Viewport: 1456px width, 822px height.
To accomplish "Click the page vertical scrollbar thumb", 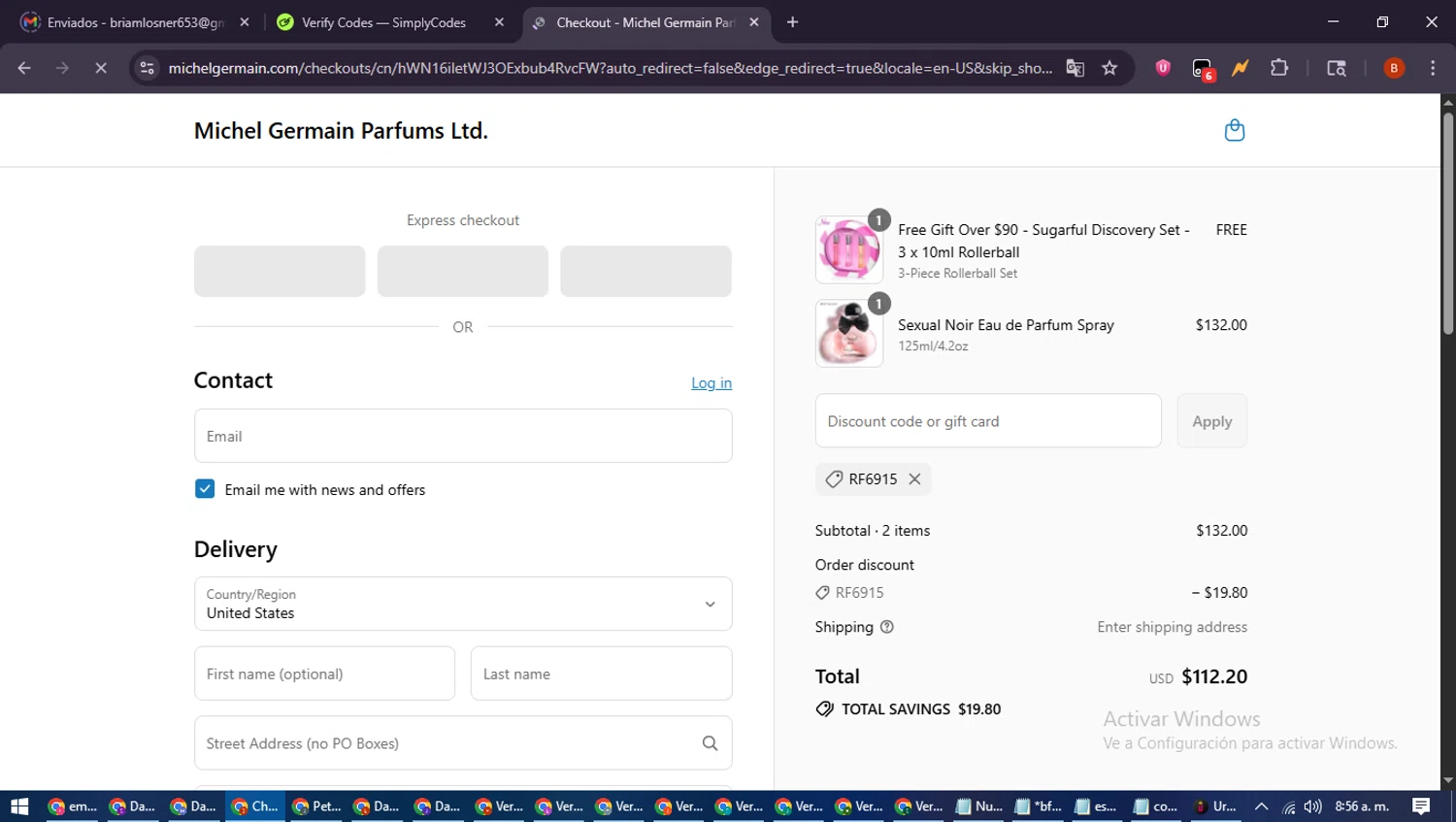I will pyautogui.click(x=1447, y=223).
